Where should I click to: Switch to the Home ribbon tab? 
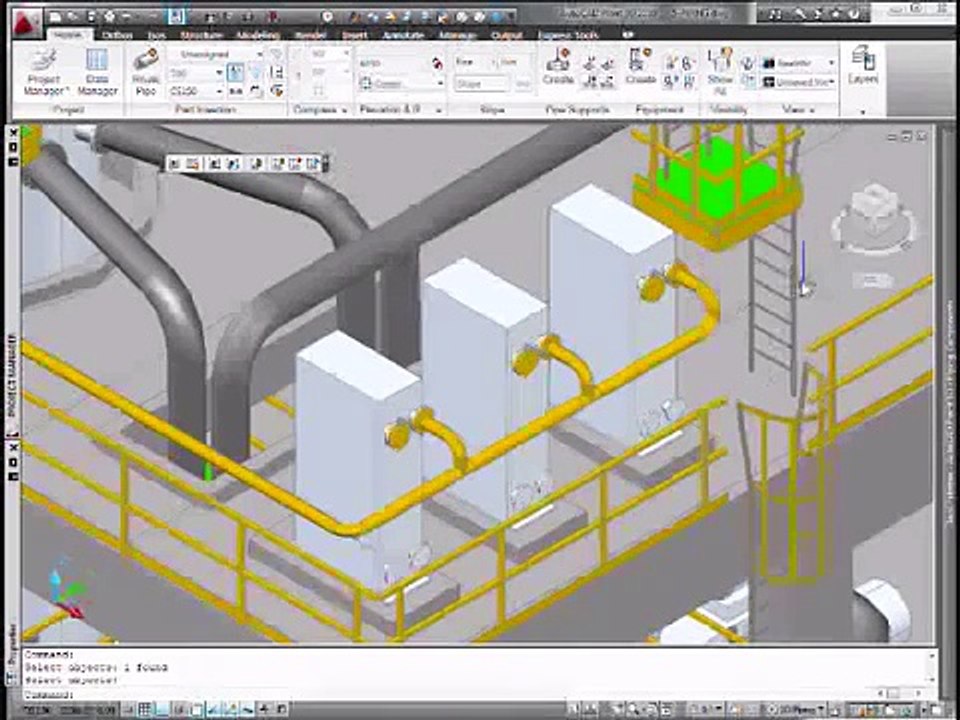coord(68,35)
